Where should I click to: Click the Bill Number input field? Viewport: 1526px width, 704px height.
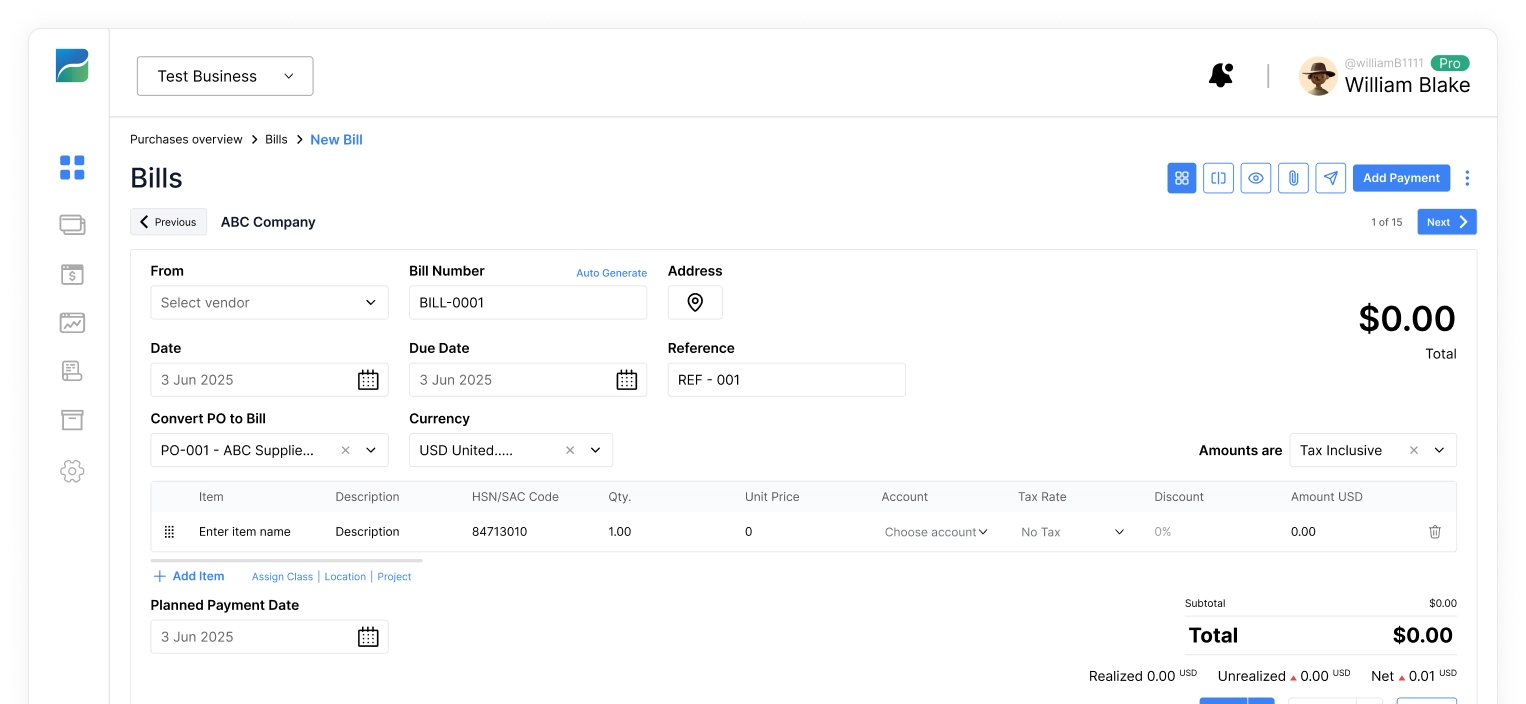[x=527, y=303]
